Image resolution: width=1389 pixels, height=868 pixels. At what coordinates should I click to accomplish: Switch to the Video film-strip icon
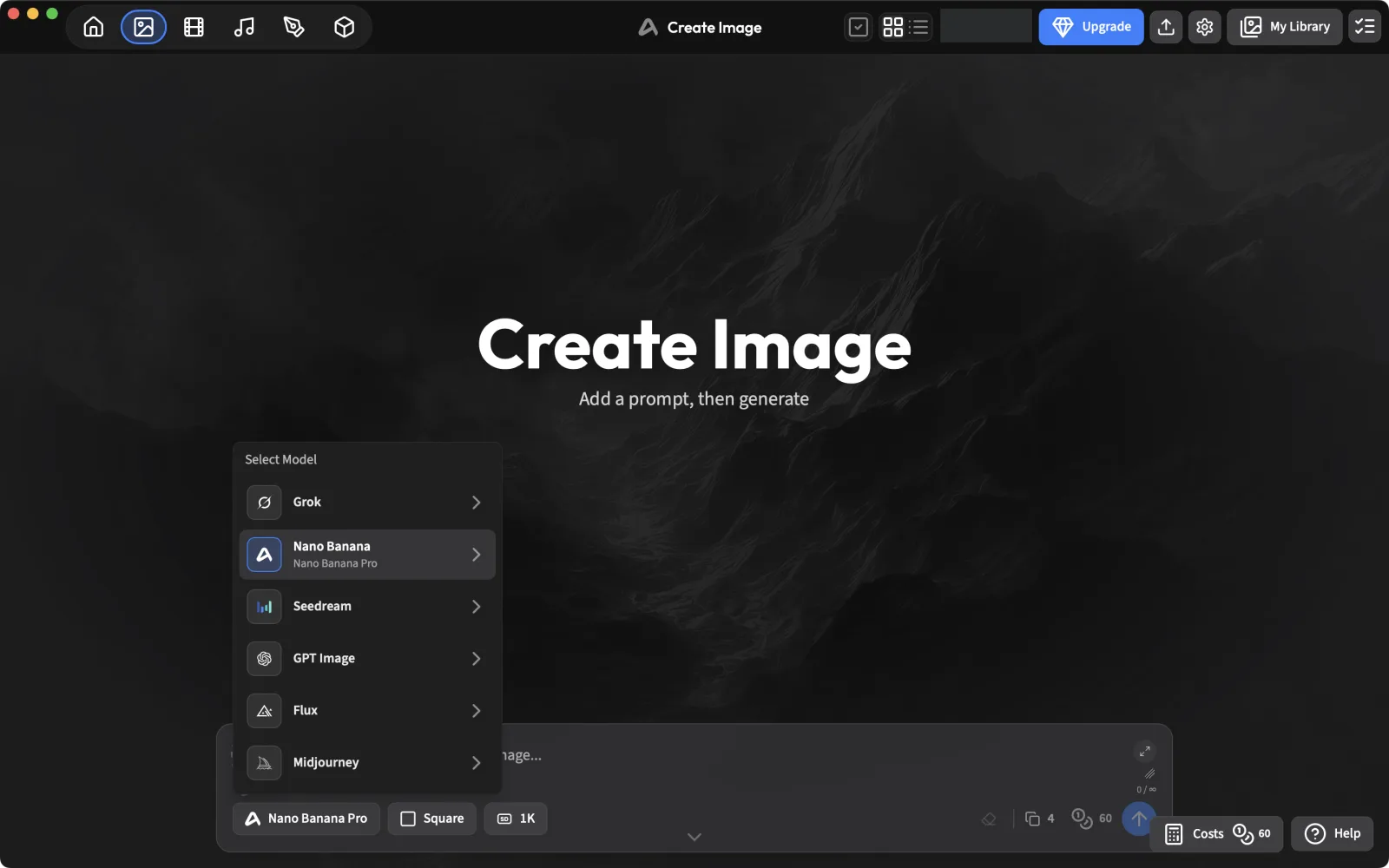[x=194, y=27]
